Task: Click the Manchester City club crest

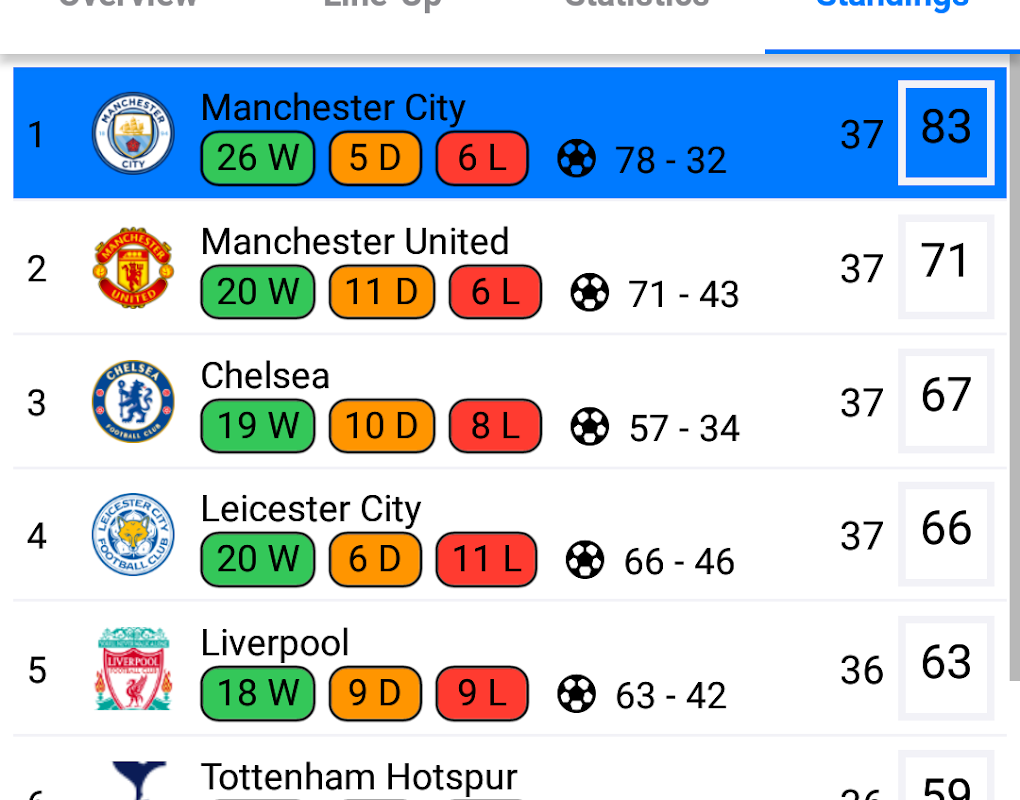Action: pyautogui.click(x=133, y=134)
